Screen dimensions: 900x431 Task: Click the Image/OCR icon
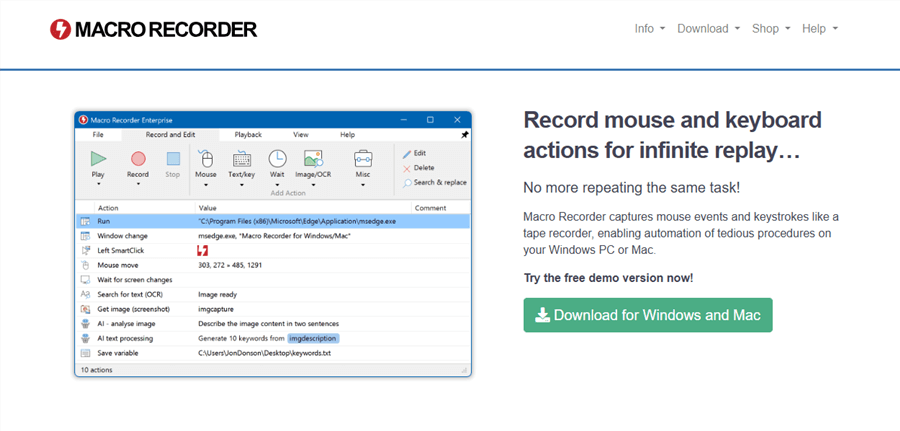tap(313, 158)
